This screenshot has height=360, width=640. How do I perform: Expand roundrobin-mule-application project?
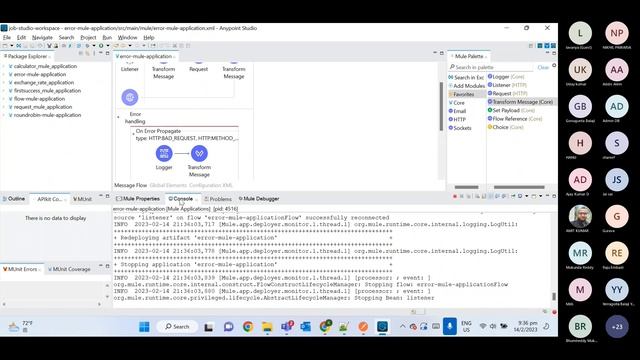[x=4, y=115]
